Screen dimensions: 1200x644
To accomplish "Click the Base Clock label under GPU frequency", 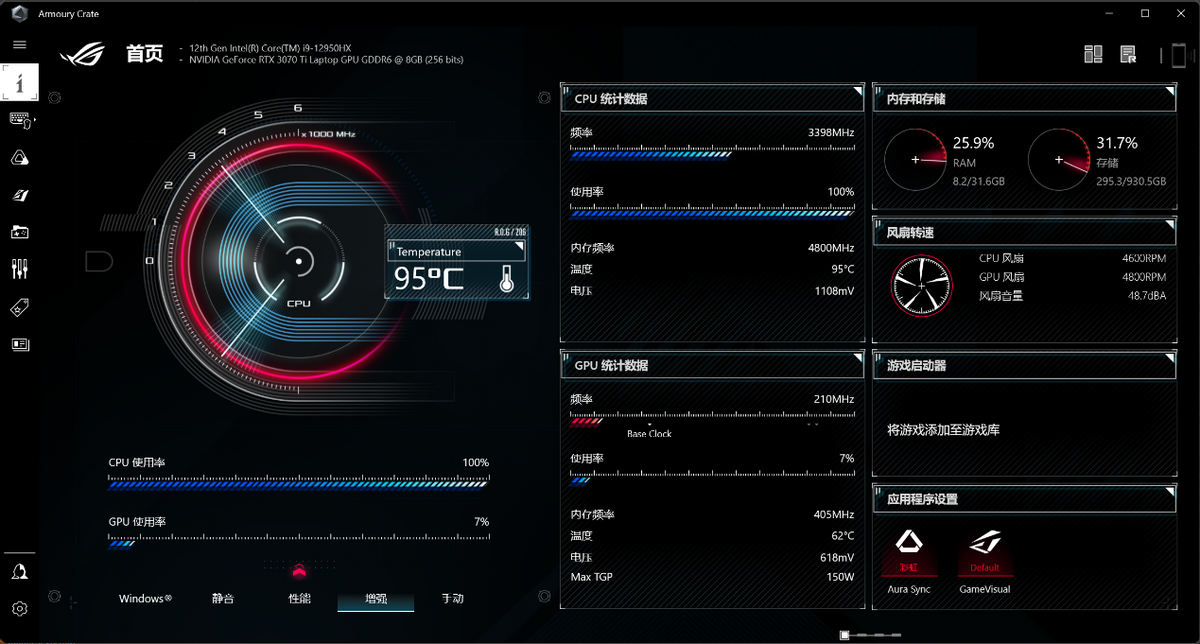I will click(650, 434).
